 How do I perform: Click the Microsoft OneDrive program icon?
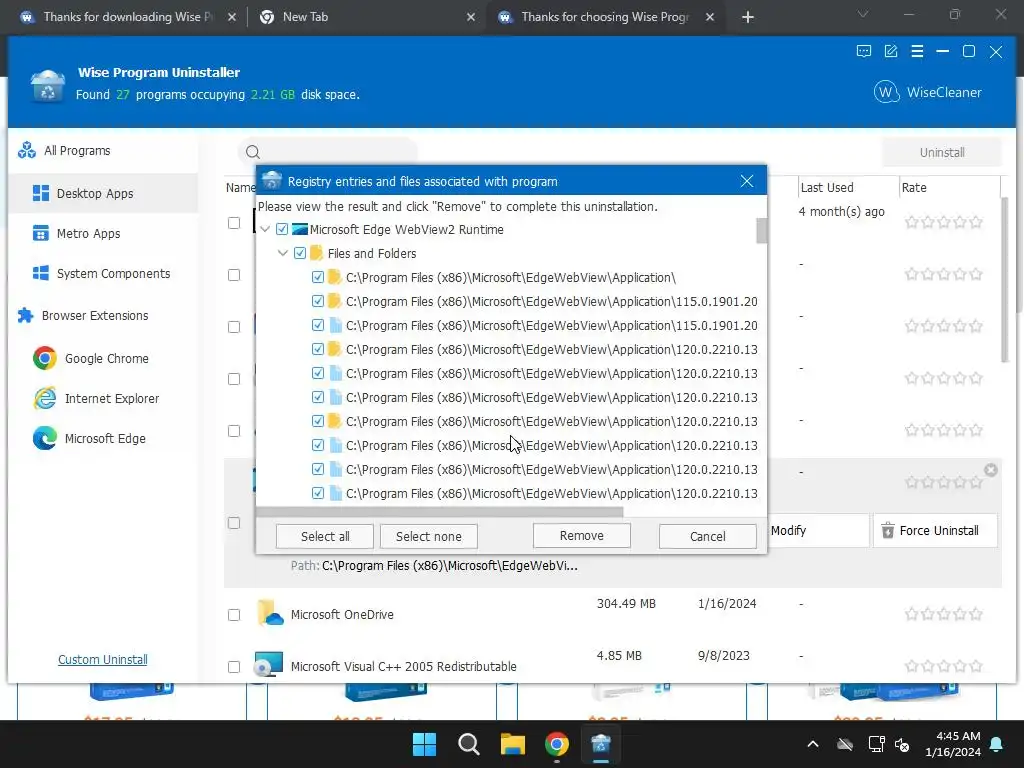[x=270, y=613]
